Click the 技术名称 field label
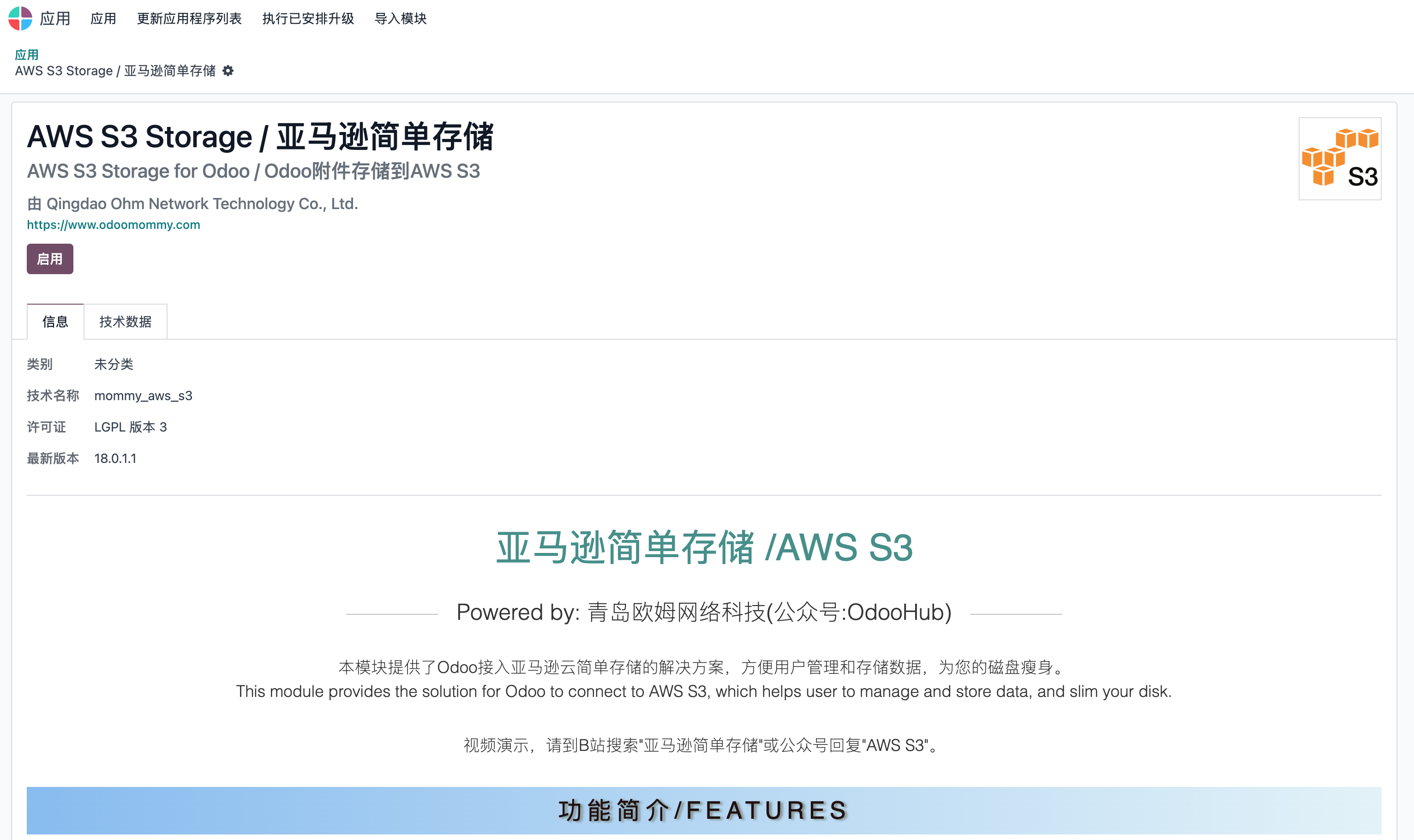The width and height of the screenshot is (1414, 840). point(53,396)
